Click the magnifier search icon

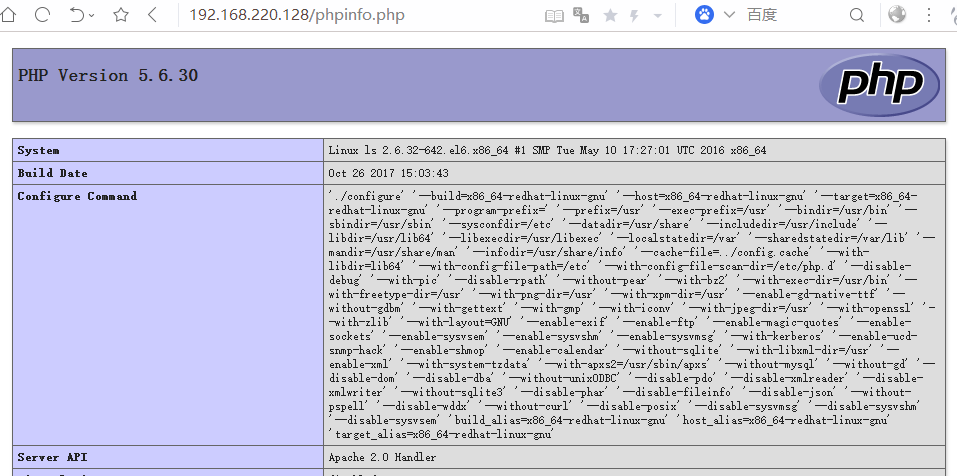[x=857, y=15]
